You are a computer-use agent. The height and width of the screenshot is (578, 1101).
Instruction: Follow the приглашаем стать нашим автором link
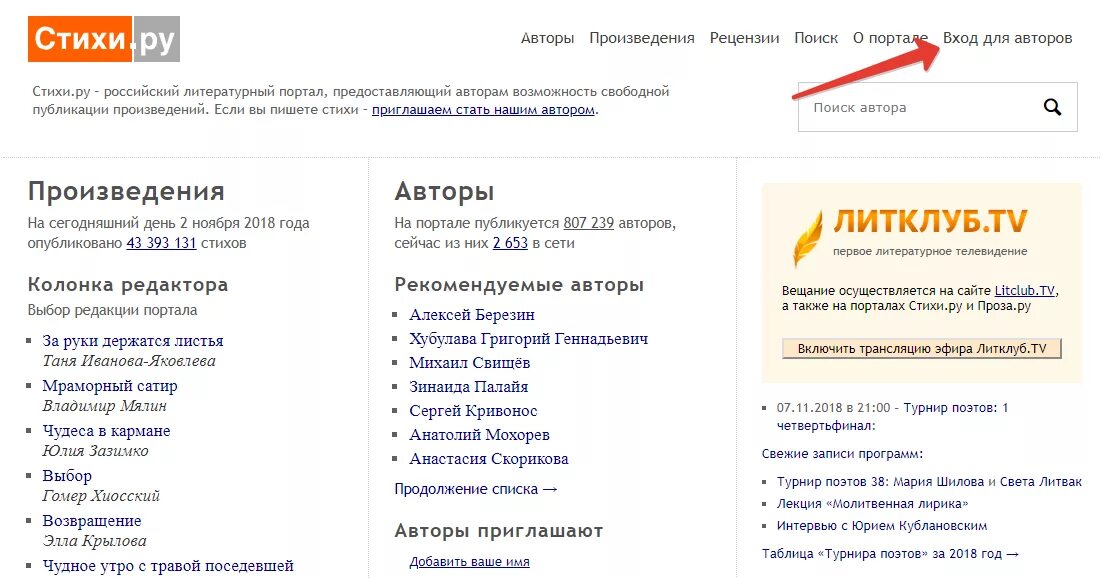(x=483, y=110)
